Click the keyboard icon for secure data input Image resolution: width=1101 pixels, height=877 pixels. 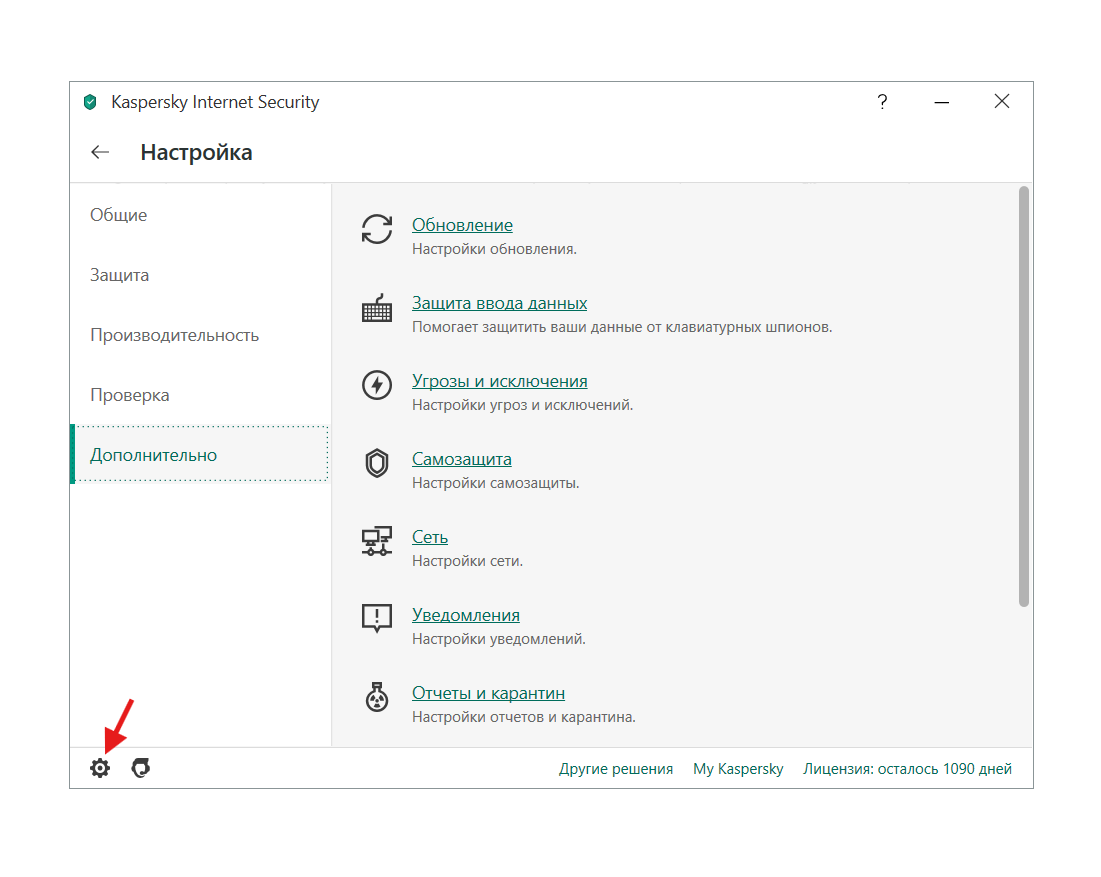click(377, 308)
